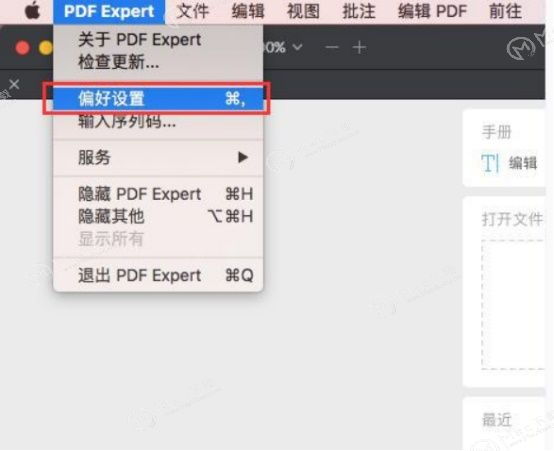Click the yellow minimize window button
The width and height of the screenshot is (554, 451).
46,48
